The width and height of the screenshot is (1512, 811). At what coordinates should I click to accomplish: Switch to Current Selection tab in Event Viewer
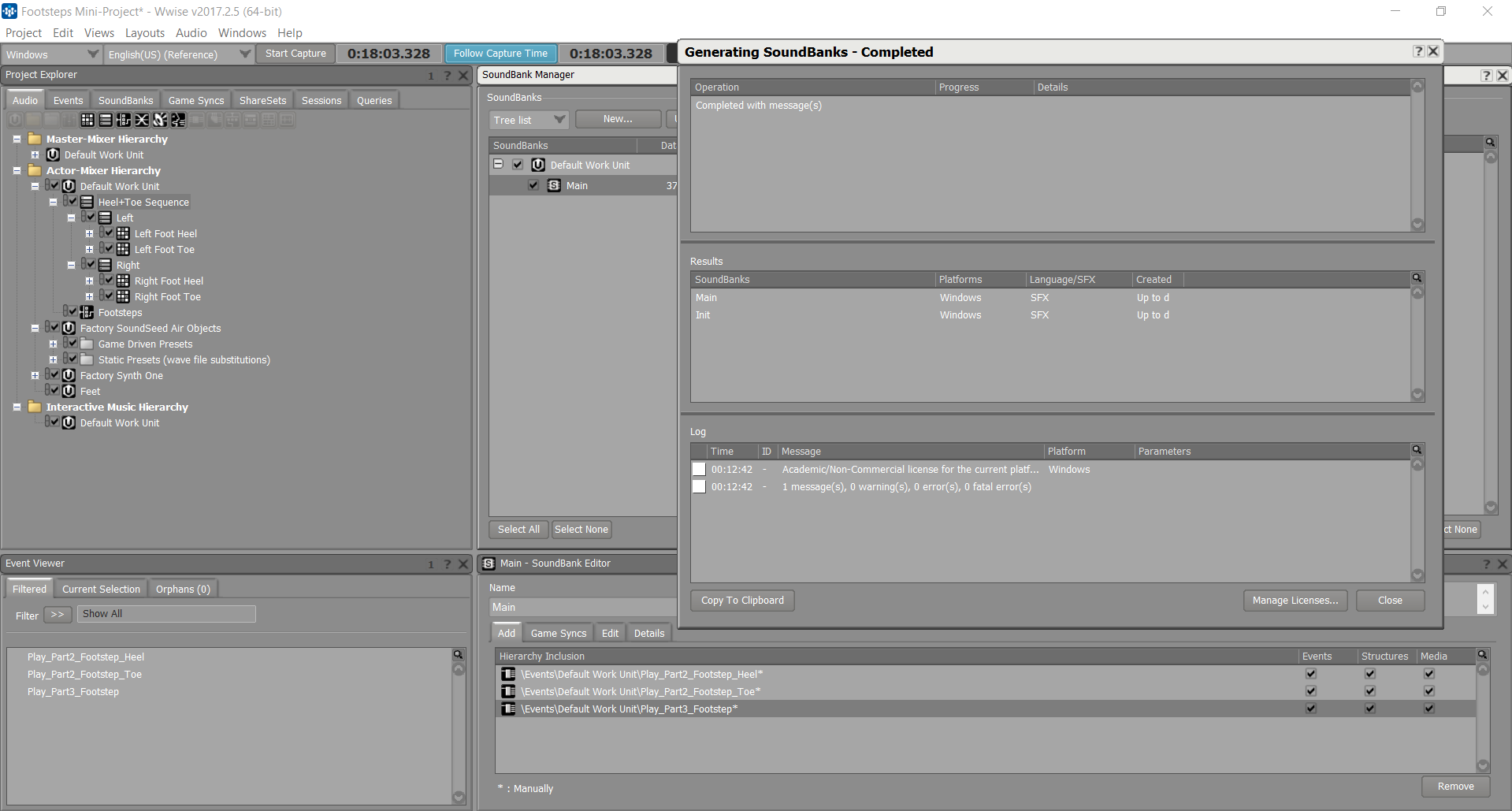coord(101,589)
